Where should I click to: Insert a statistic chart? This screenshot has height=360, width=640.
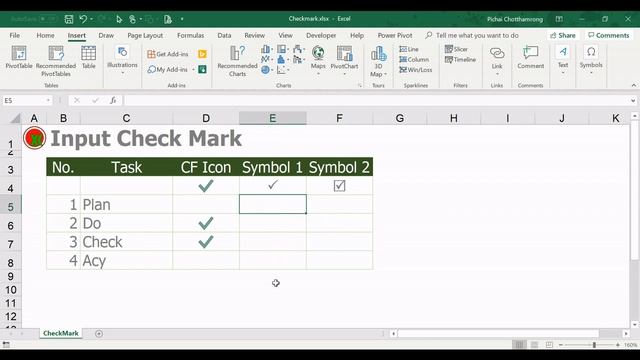[x=282, y=60]
